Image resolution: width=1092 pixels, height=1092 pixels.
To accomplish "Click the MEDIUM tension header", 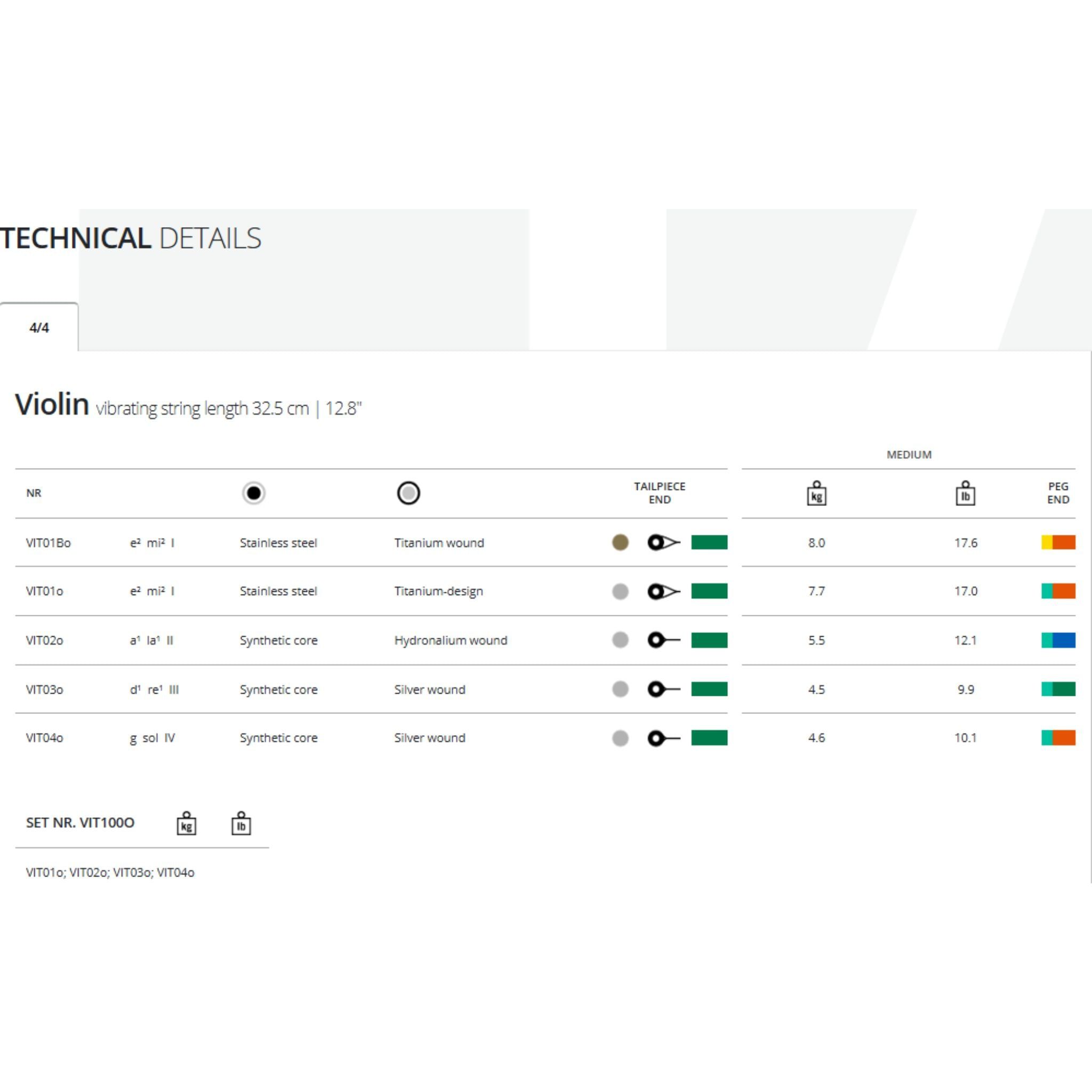I will (x=908, y=454).
